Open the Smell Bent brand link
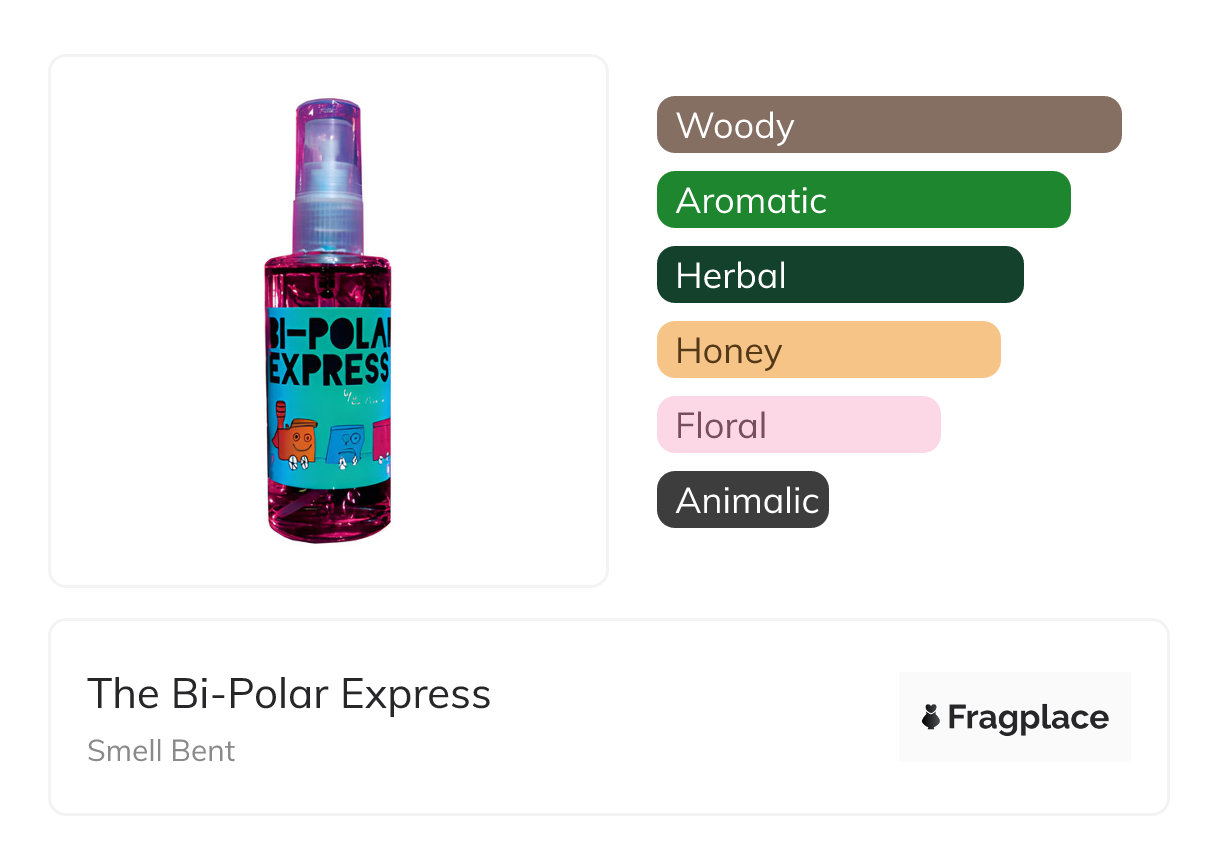Viewport: 1218px width, 864px height. point(161,751)
